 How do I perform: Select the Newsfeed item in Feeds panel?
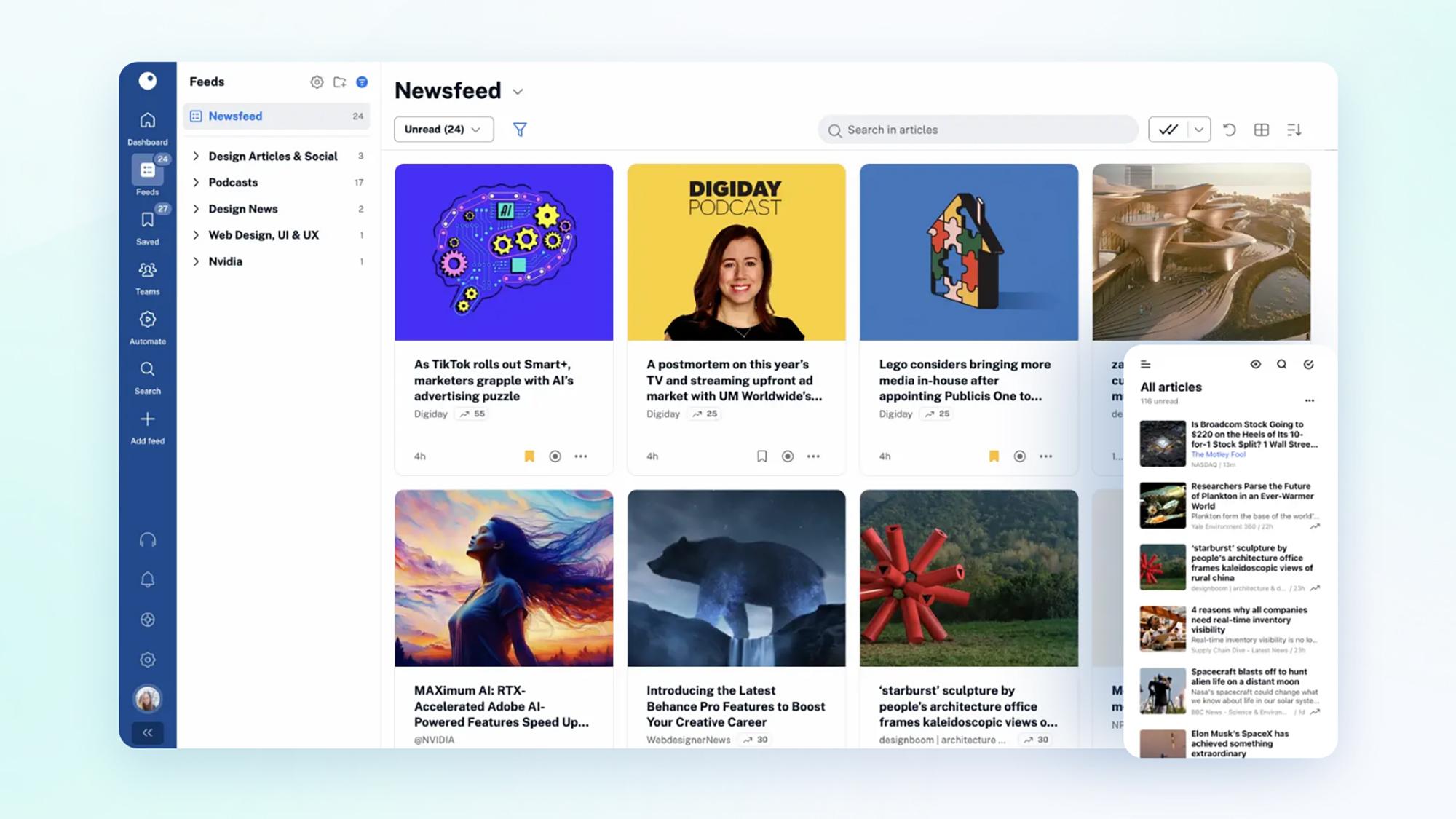click(x=234, y=116)
